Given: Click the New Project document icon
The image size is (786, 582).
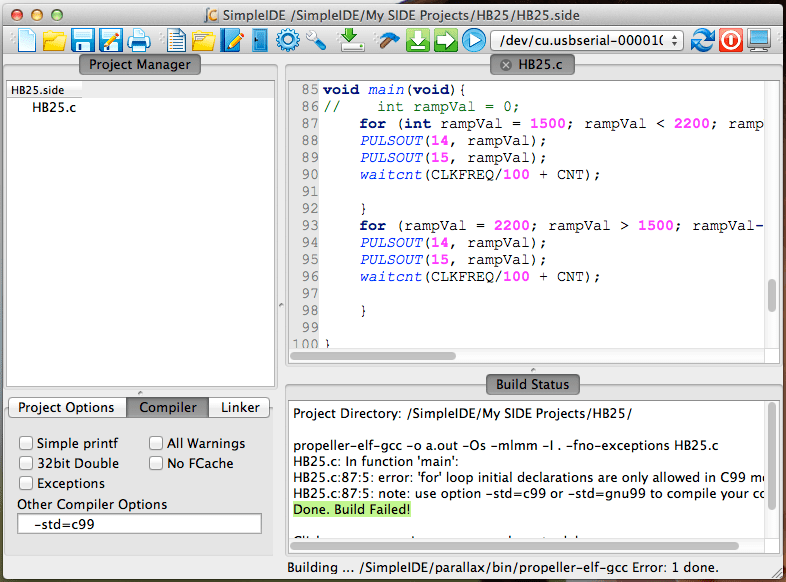Looking at the screenshot, I should pyautogui.click(x=176, y=40).
